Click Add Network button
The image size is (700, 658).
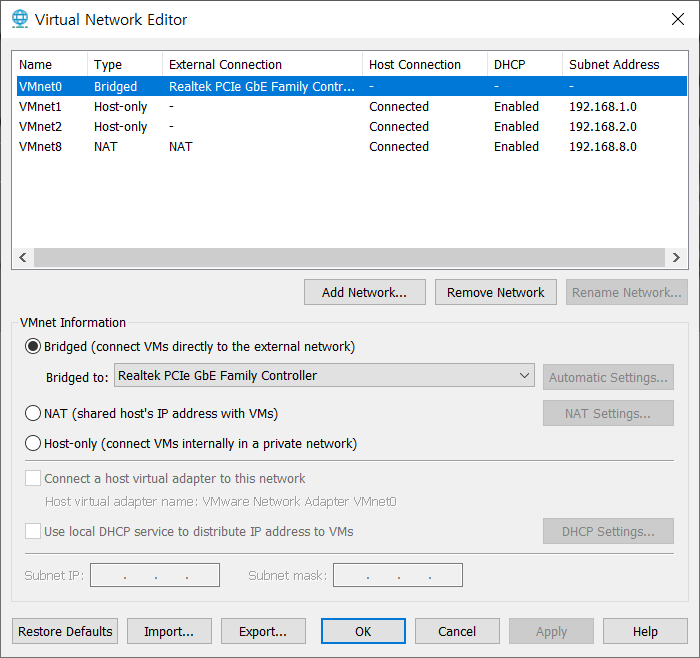(x=365, y=292)
